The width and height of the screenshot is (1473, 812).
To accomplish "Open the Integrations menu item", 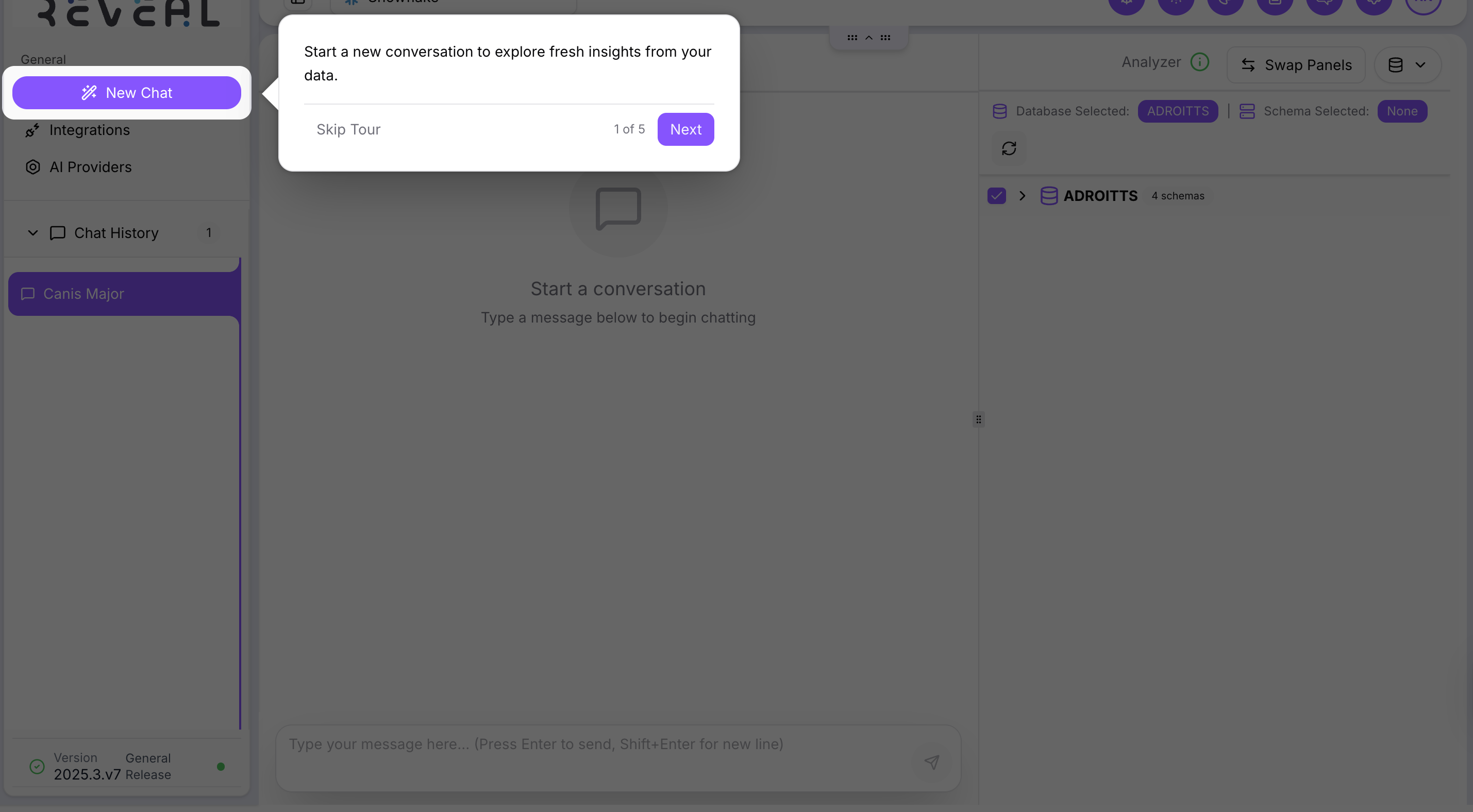I will click(x=90, y=130).
